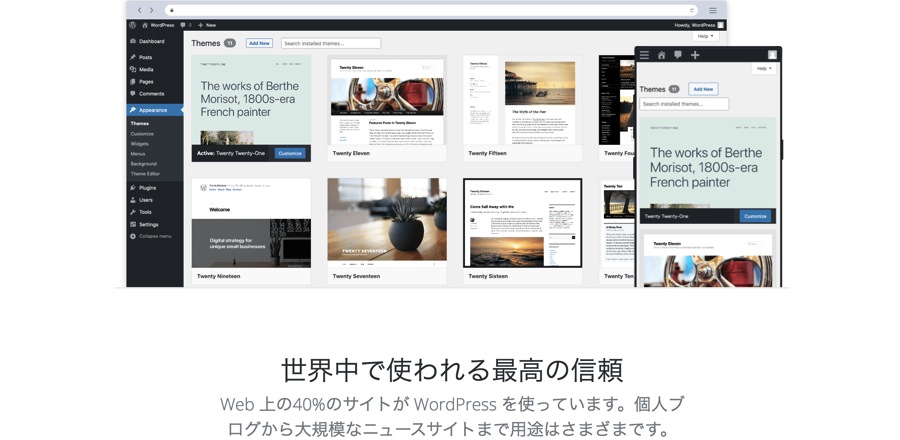This screenshot has height=440, width=900.
Task: Click the WordPress logo in admin bar
Action: click(132, 25)
